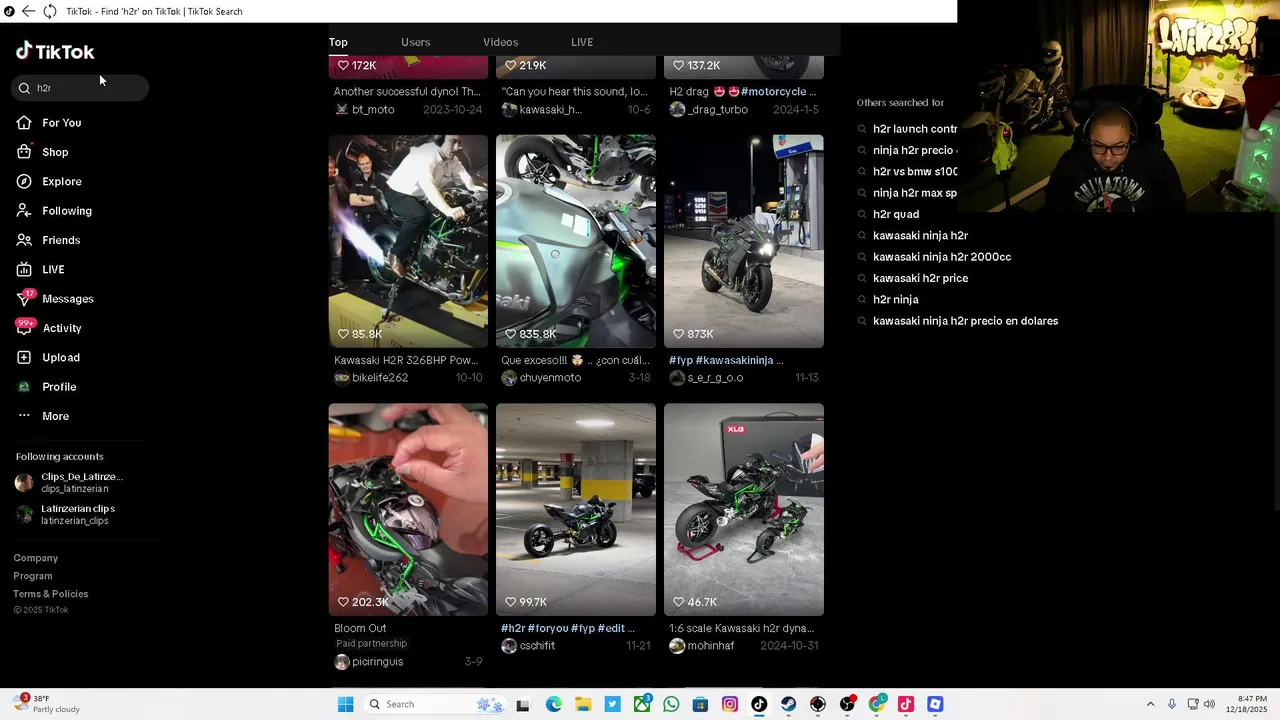Open Clips_De_Latinze following account
Image resolution: width=1280 pixels, height=720 pixels.
[69, 483]
